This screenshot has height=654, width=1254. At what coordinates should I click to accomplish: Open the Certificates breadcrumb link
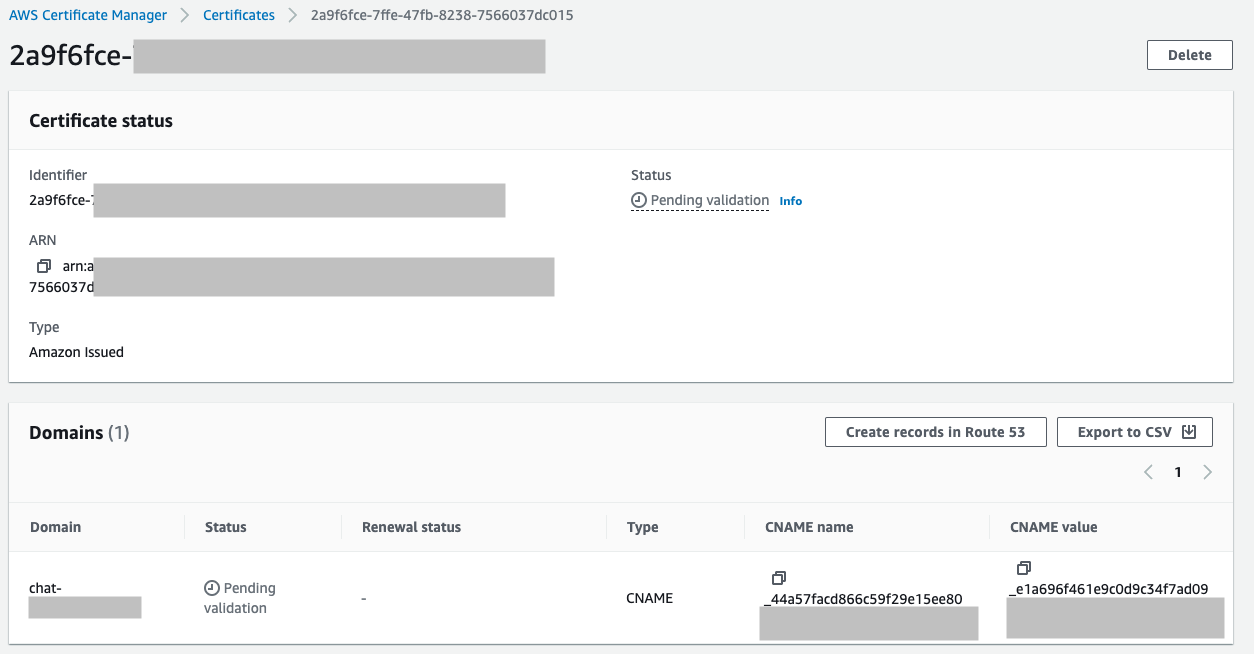point(239,15)
